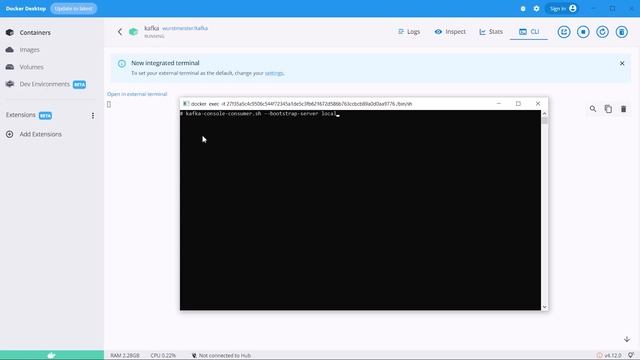Click the Docker whale status icon
The image size is (640, 360).
click(x=51, y=355)
